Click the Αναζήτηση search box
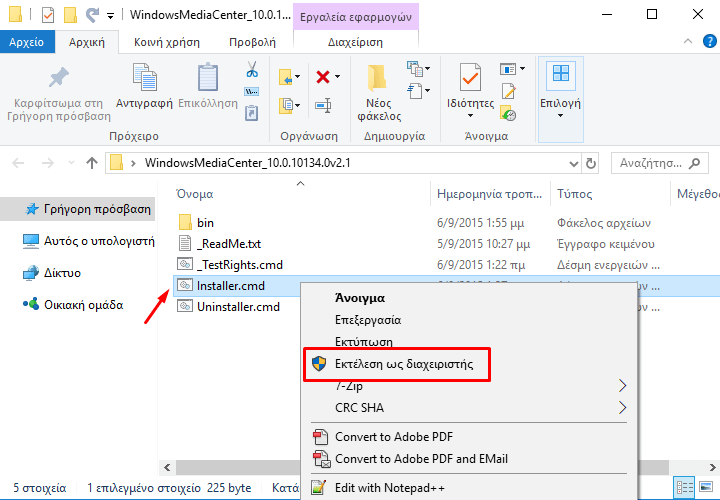The height and width of the screenshot is (500, 720). coord(659,163)
